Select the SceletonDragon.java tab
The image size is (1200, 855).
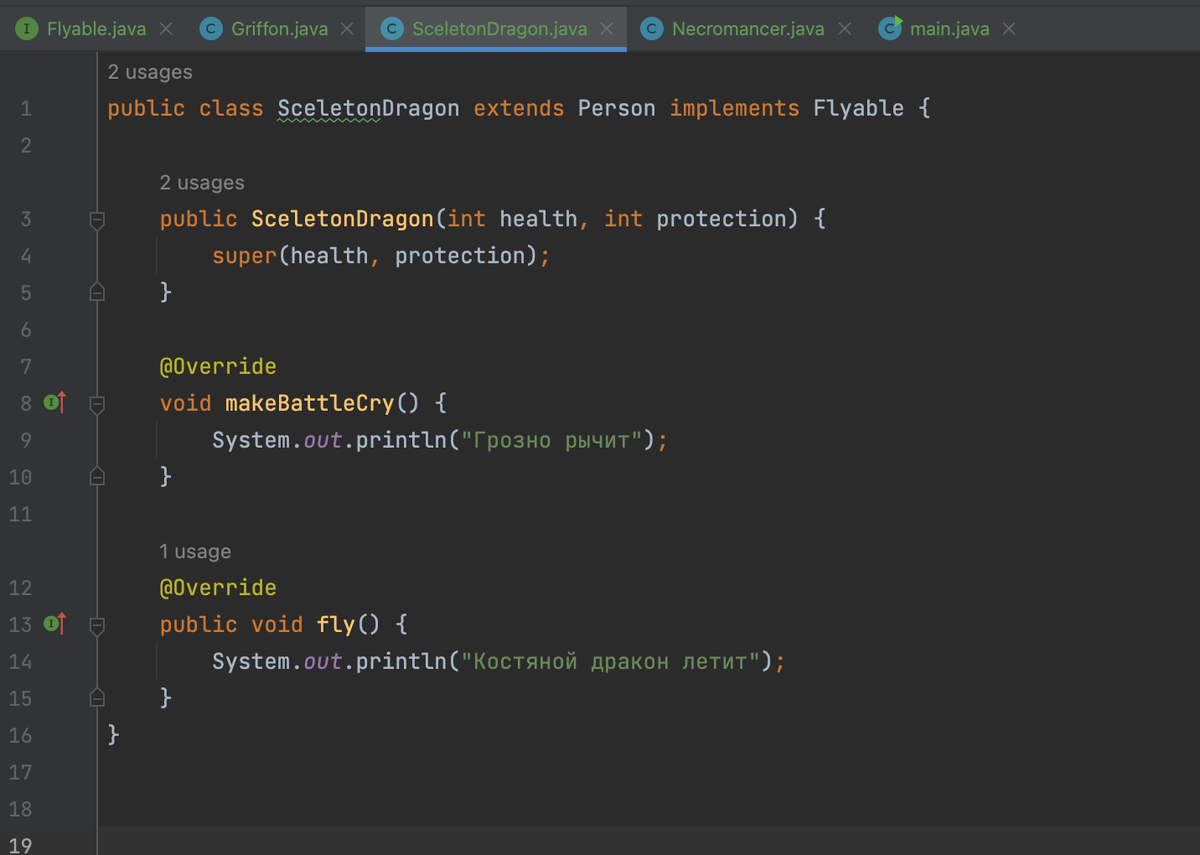coord(499,29)
